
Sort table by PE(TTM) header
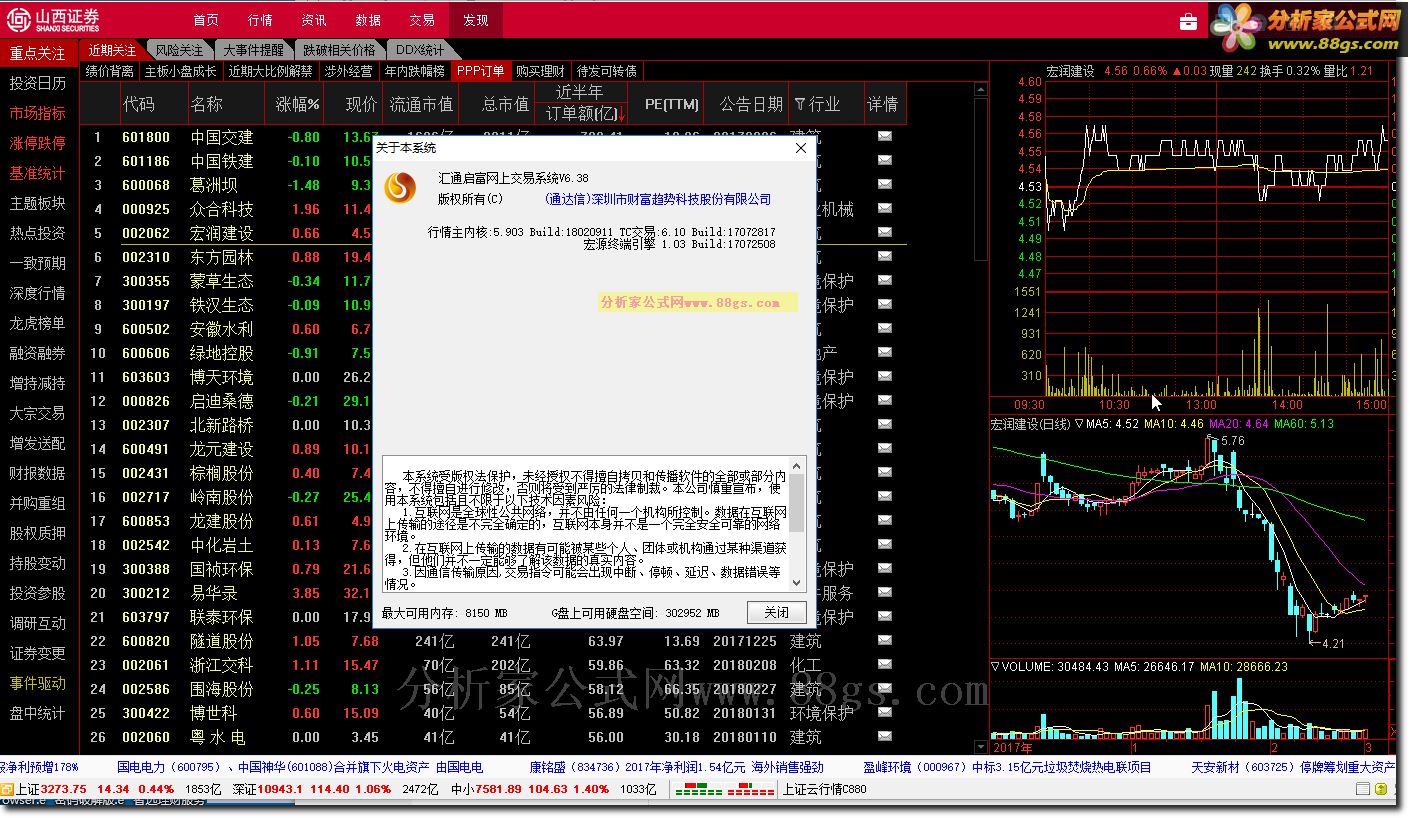[671, 104]
